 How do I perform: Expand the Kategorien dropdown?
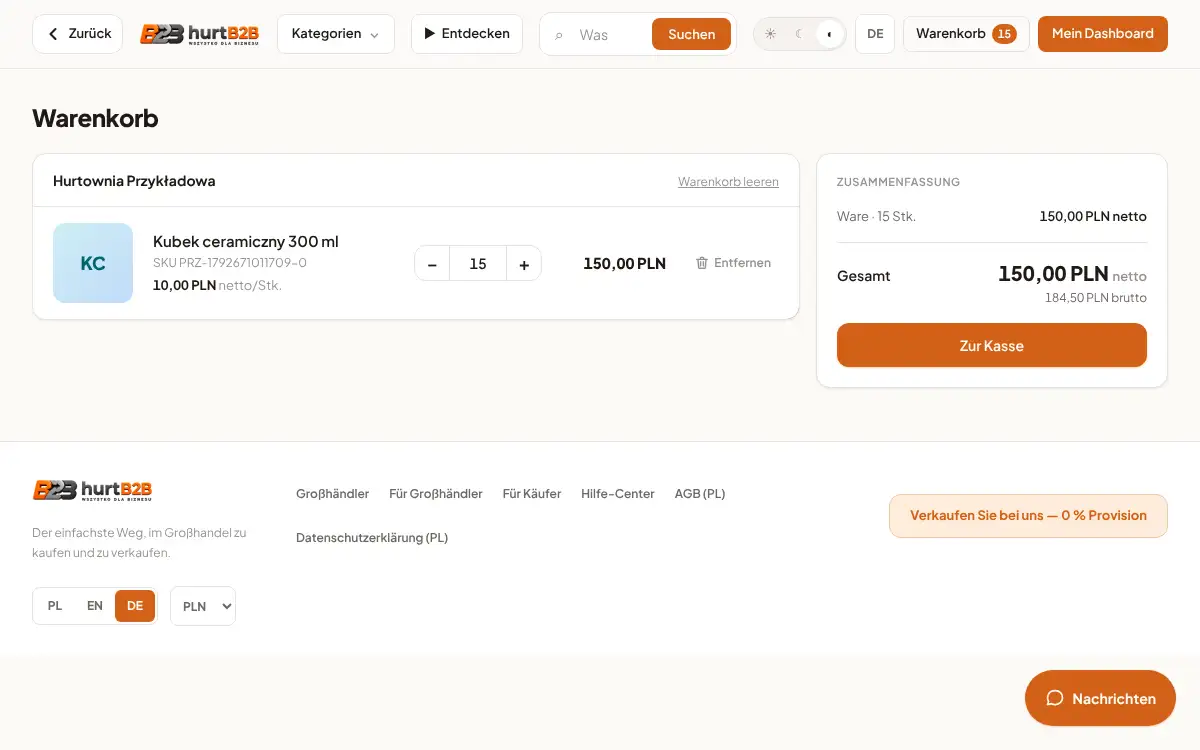point(336,34)
